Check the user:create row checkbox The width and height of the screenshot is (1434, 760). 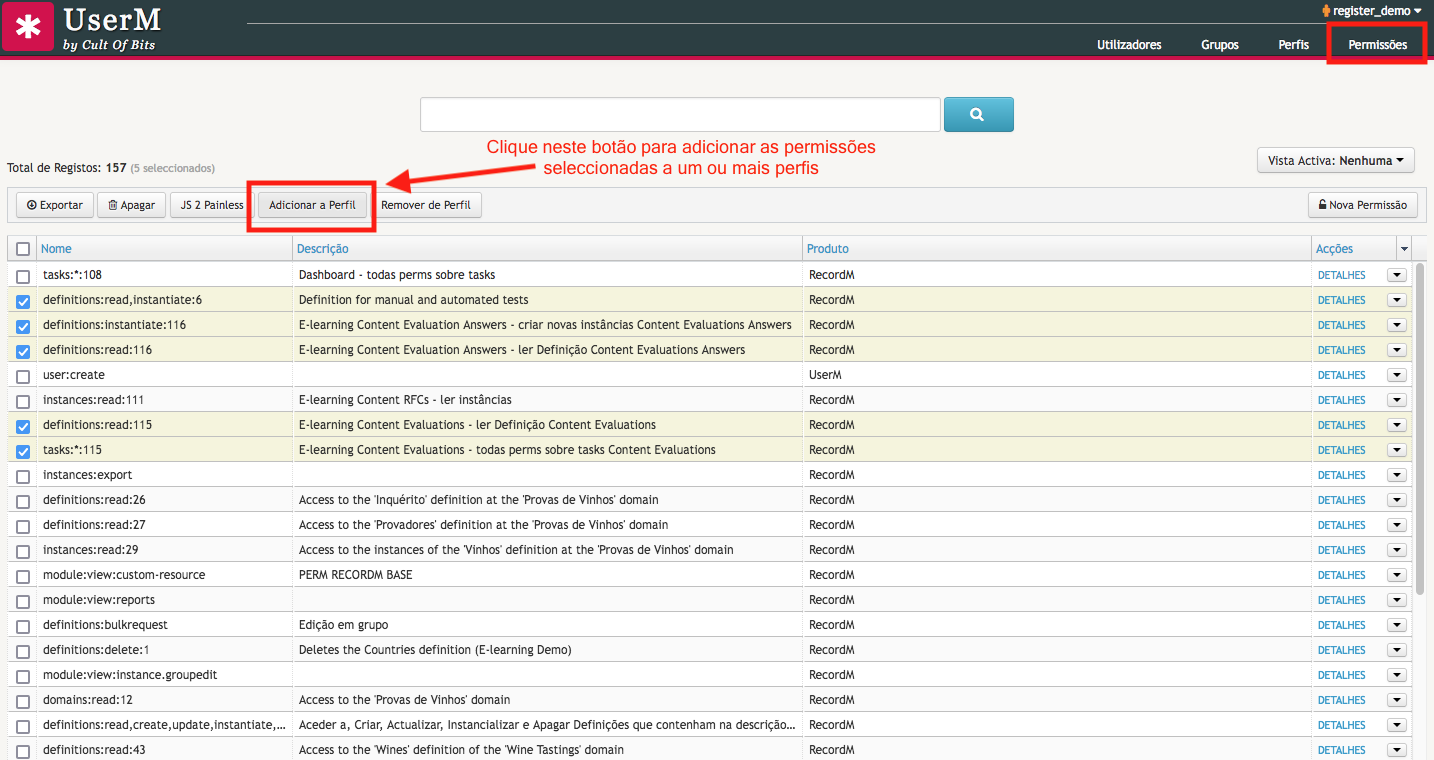tap(23, 376)
